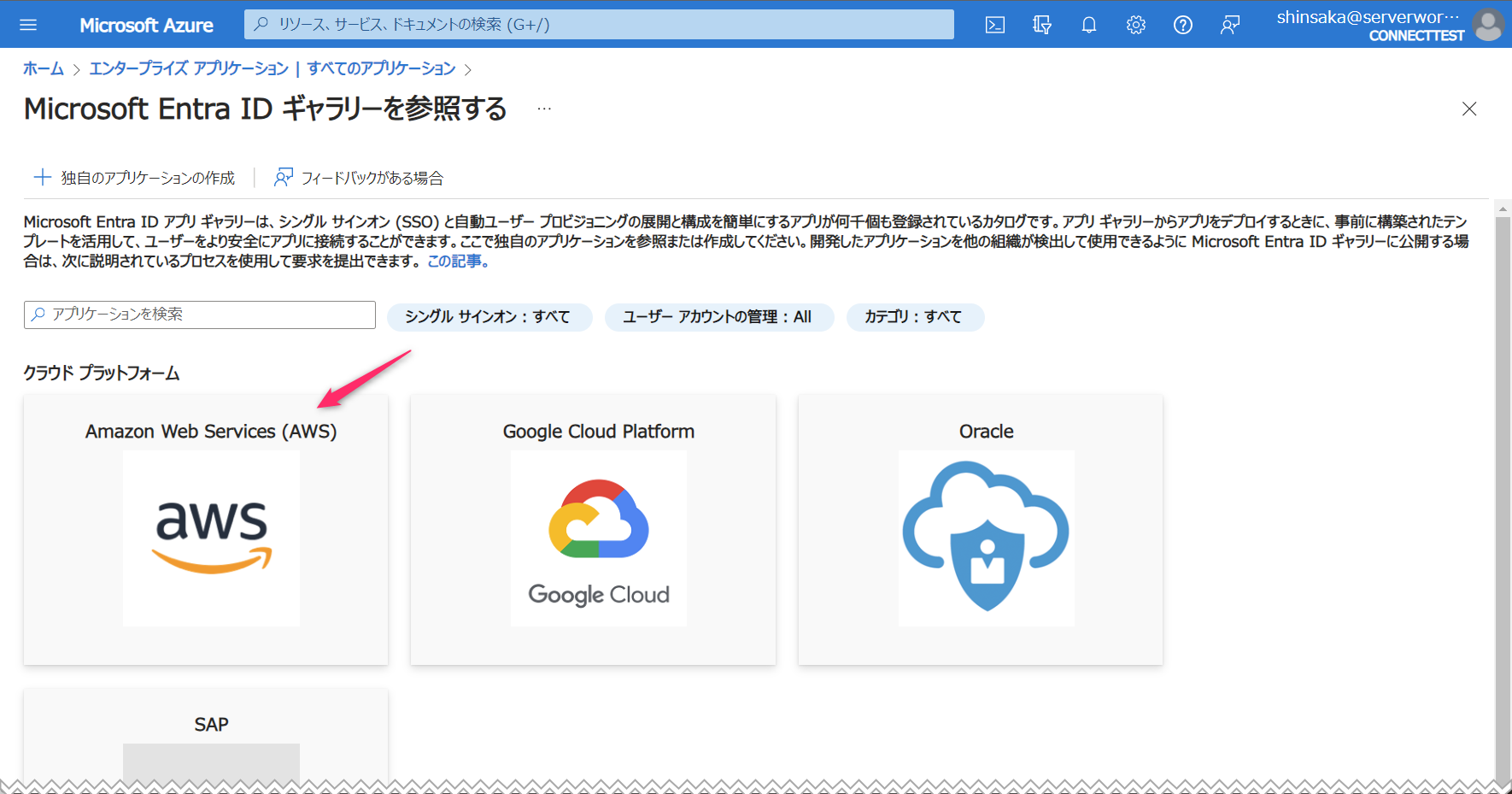
Task: Click the feedback icon in the top bar
Action: click(1230, 25)
